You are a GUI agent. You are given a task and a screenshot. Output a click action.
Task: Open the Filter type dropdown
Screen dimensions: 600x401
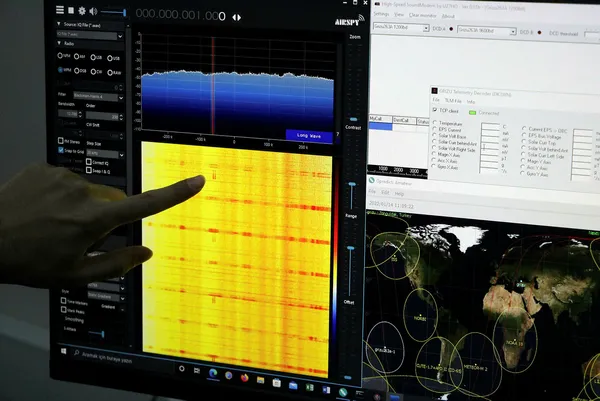point(121,98)
